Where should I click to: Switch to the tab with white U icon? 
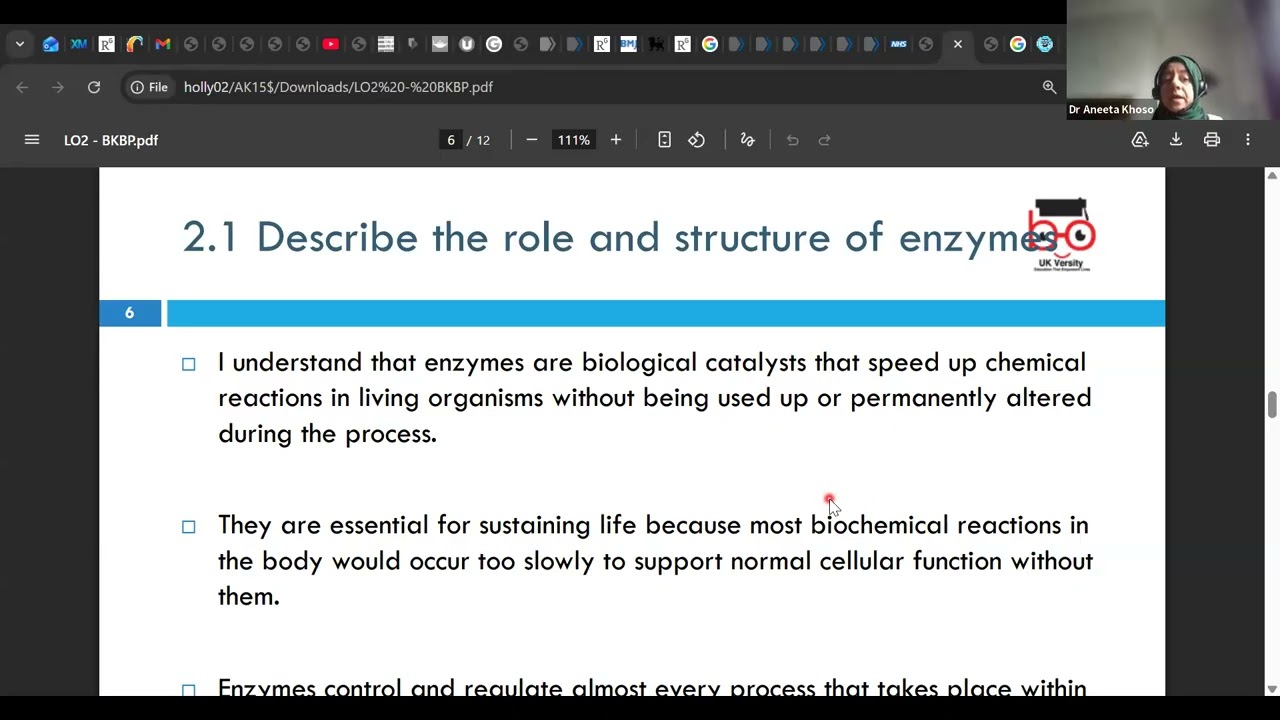click(466, 44)
